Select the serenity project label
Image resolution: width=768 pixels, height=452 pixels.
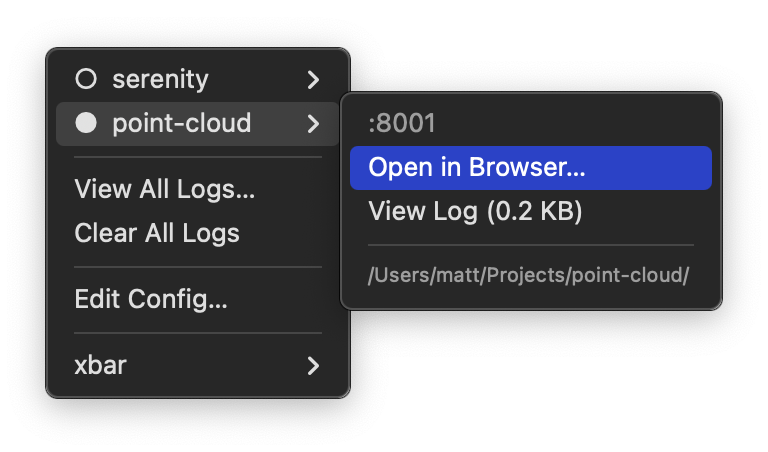160,79
